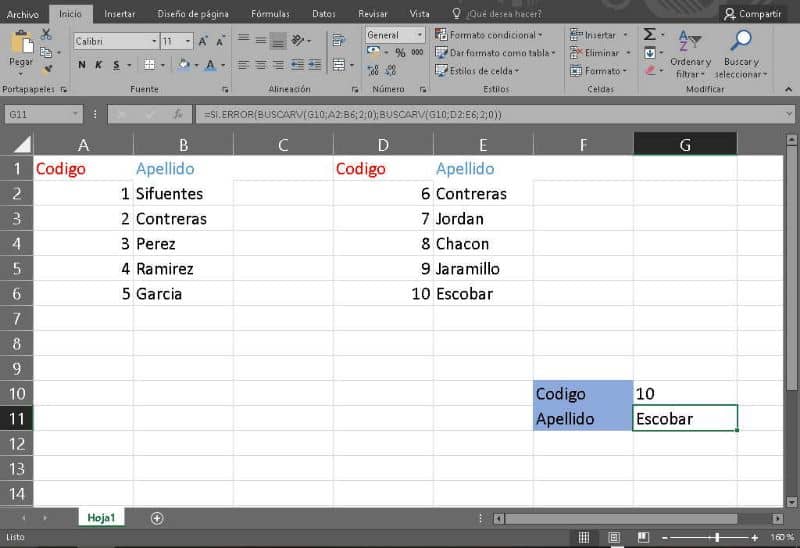Click the Format Painter brush icon
Image resolution: width=800 pixels, height=548 pixels.
click(x=47, y=68)
